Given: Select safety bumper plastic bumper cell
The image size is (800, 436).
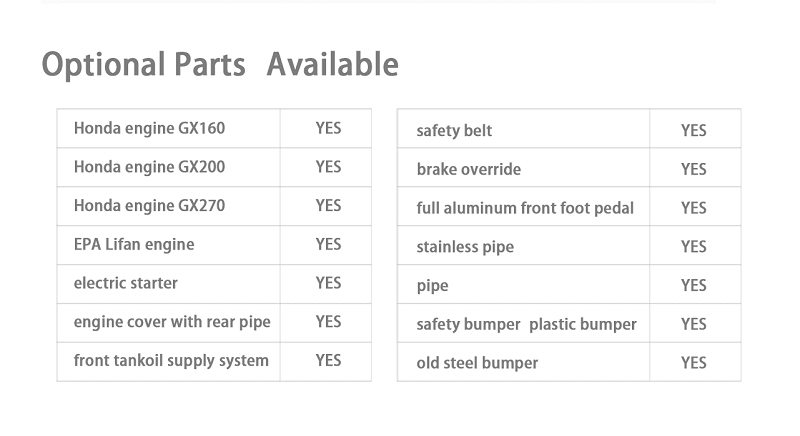Looking at the screenshot, I should (x=526, y=325).
